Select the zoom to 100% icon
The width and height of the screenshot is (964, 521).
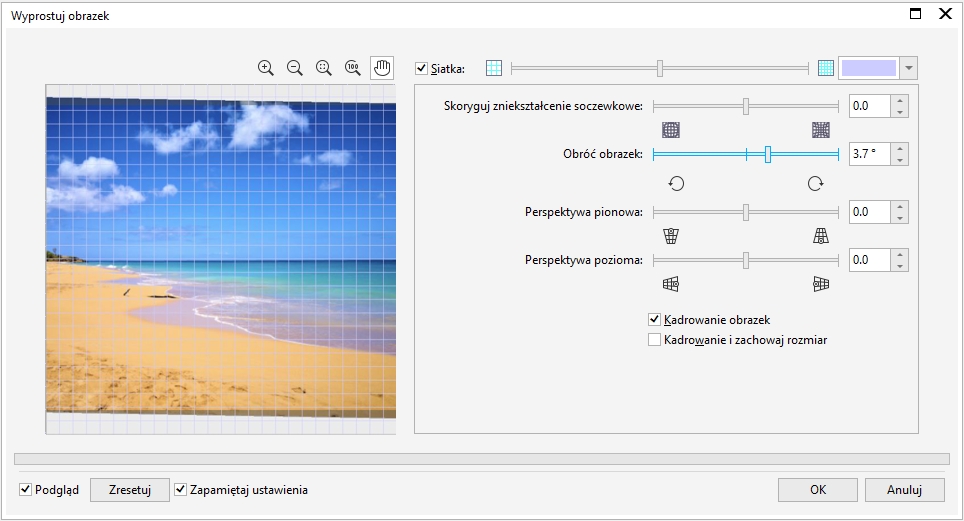click(x=352, y=68)
